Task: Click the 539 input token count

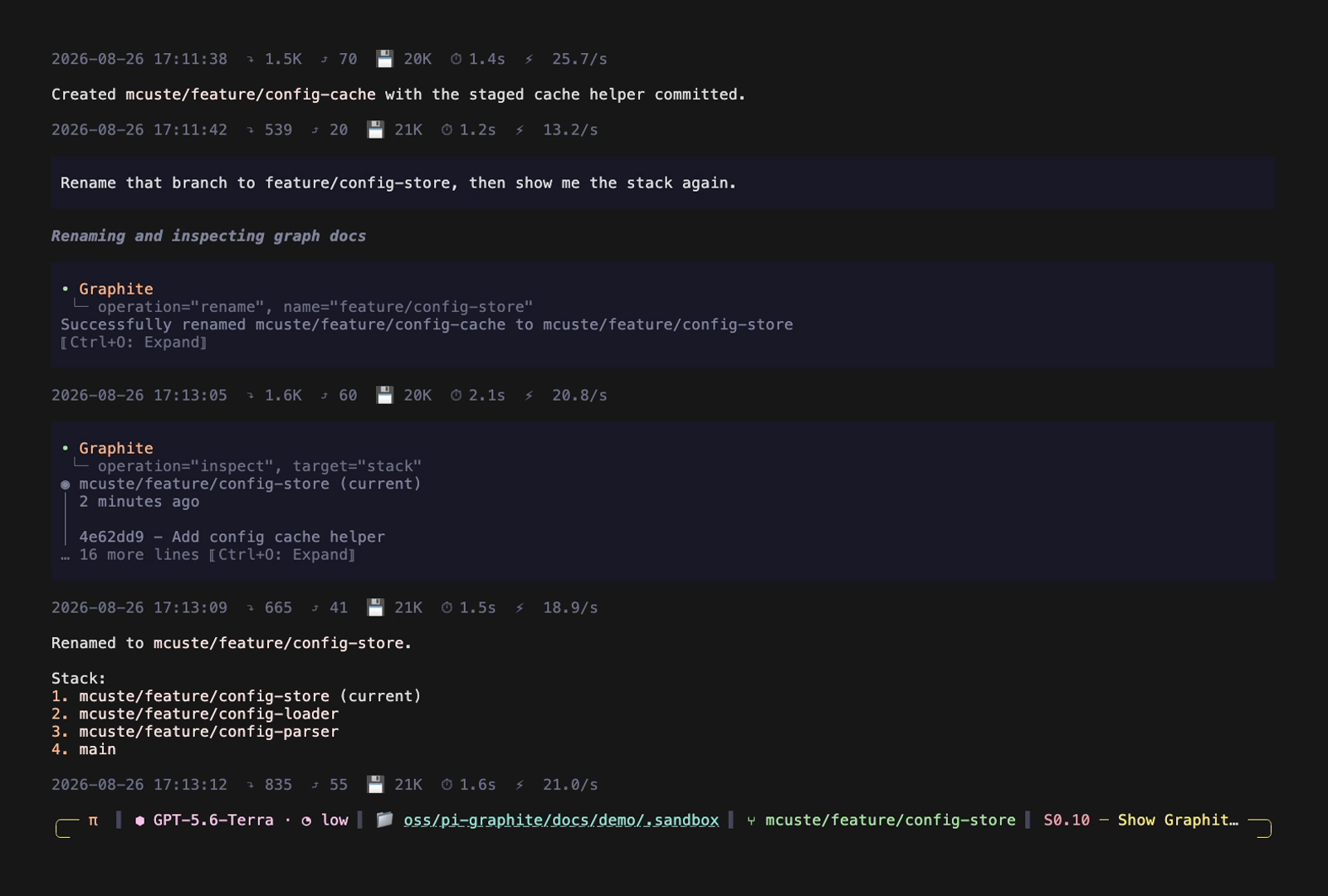Action: [x=278, y=129]
